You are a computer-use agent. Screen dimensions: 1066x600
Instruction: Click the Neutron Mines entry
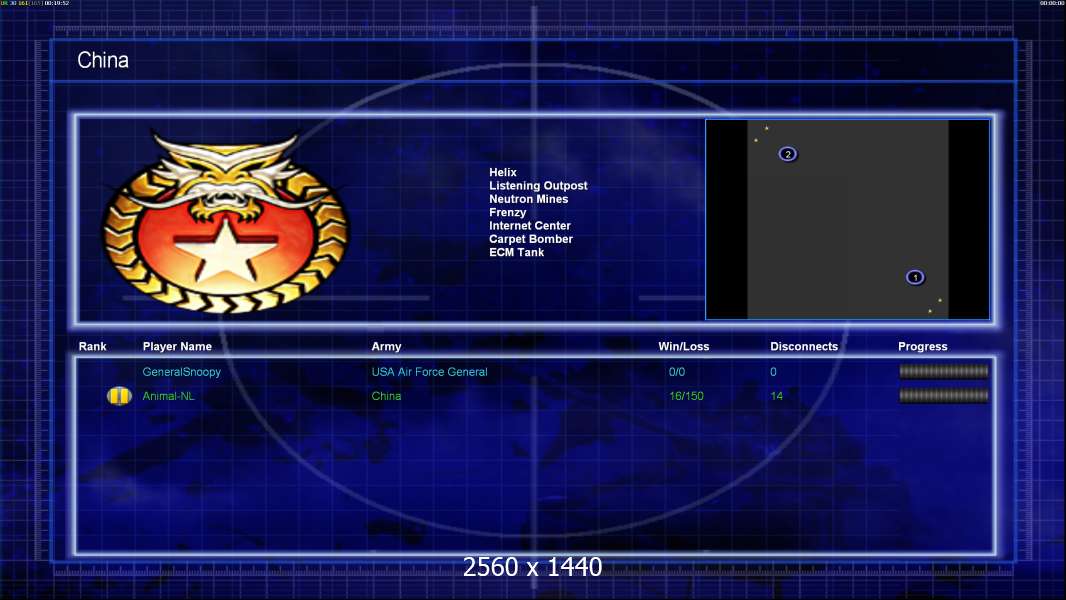pos(528,199)
